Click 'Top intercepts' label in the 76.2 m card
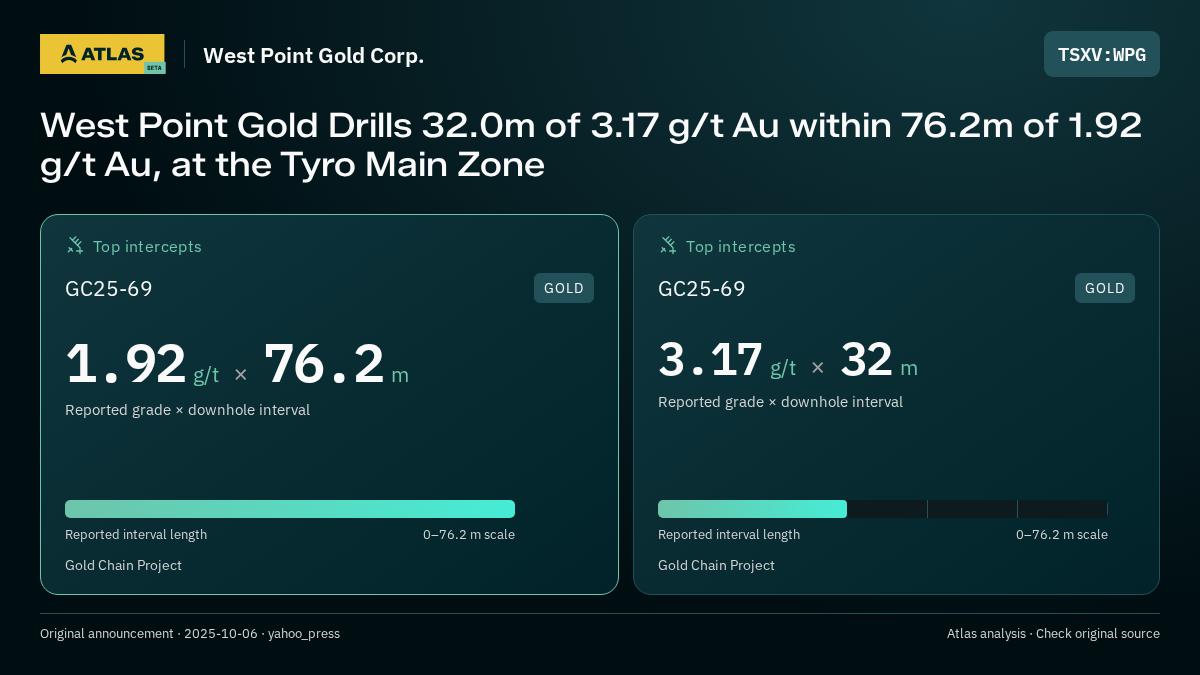 (147, 246)
